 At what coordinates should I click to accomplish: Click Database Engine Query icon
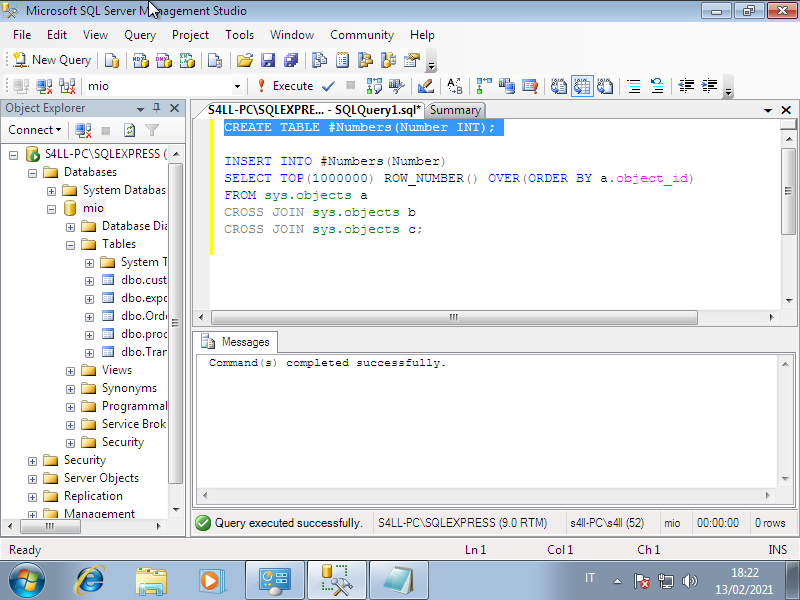point(112,60)
